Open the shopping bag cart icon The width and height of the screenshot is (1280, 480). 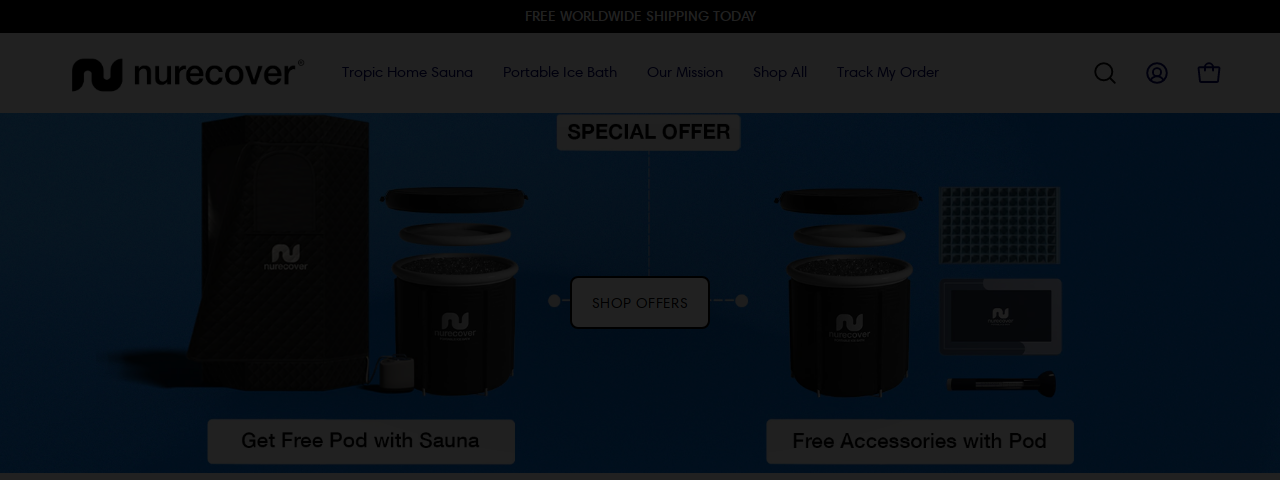[x=1209, y=73]
